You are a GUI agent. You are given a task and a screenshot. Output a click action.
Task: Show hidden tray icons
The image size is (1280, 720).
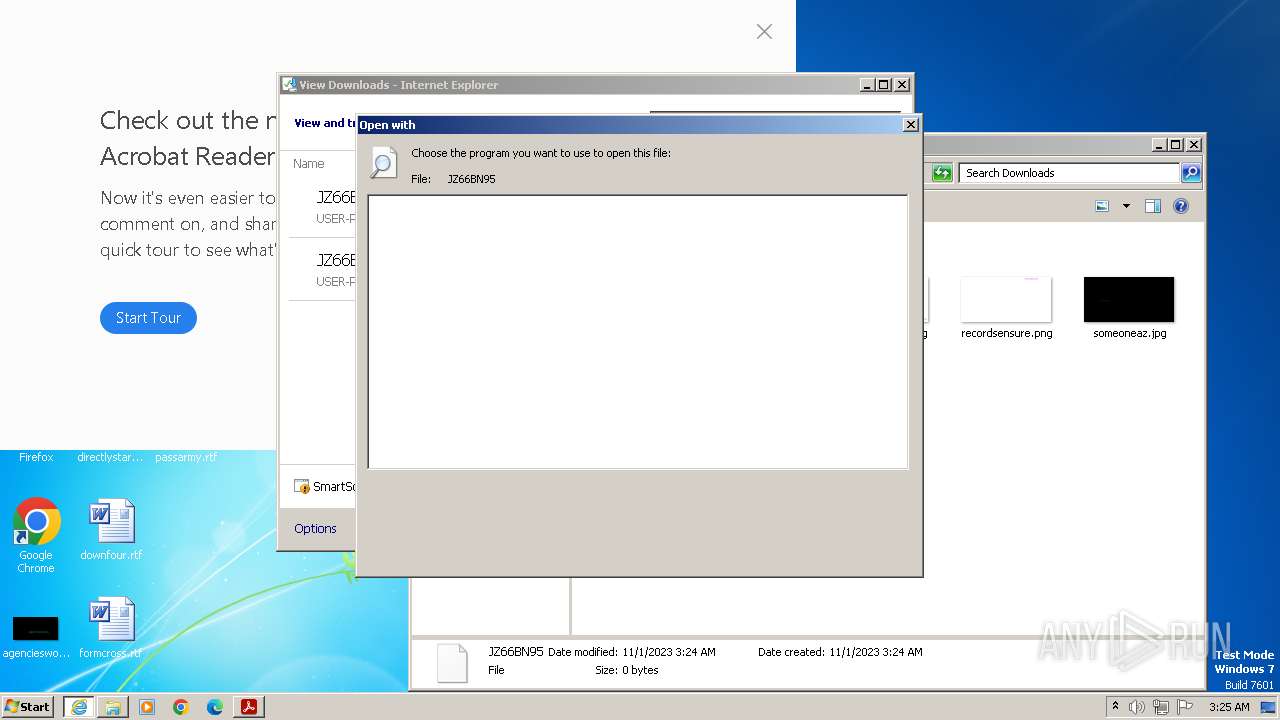coord(1116,706)
